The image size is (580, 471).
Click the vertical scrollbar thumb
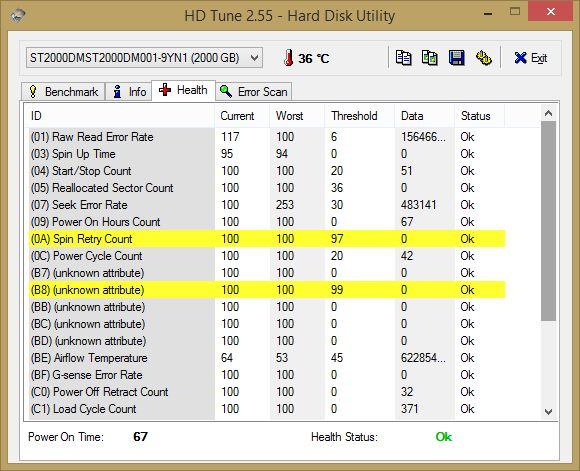pos(548,221)
